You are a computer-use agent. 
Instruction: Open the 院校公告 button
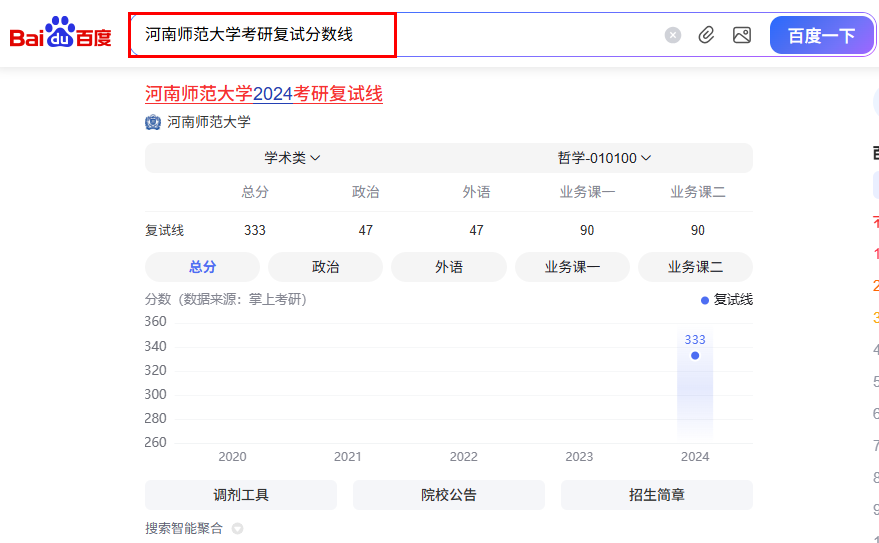click(449, 495)
